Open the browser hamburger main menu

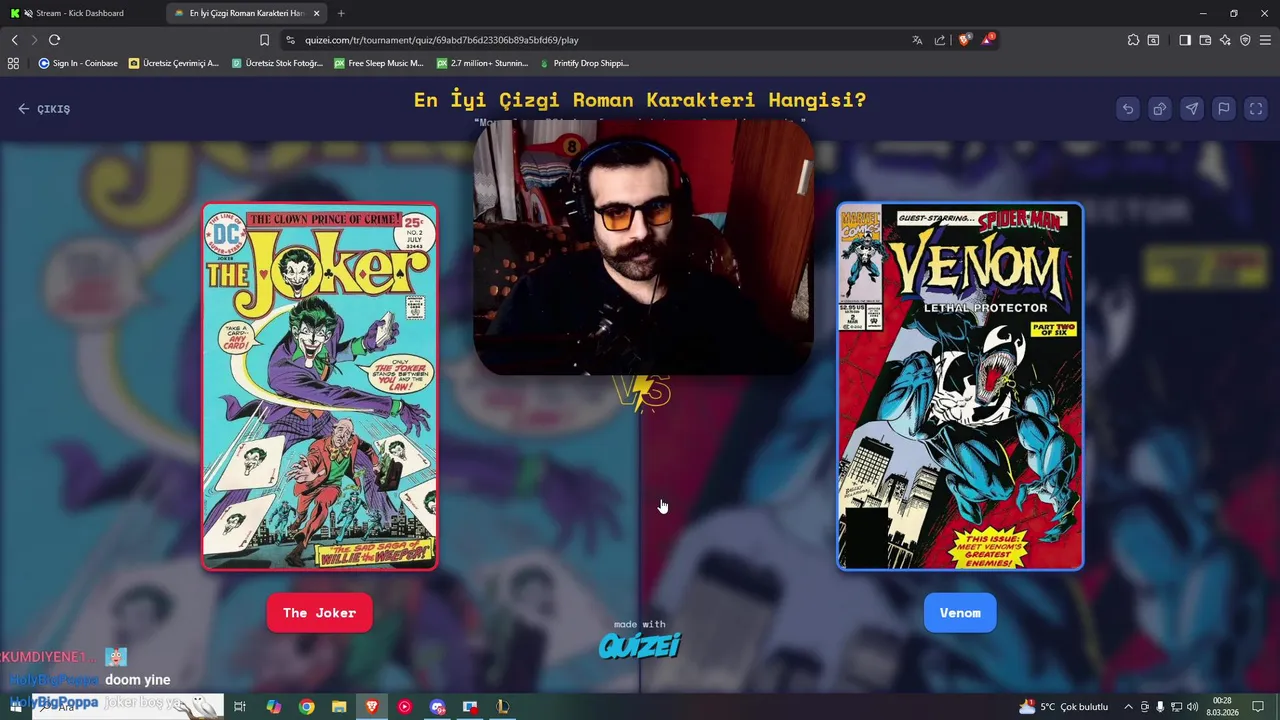click(1266, 40)
